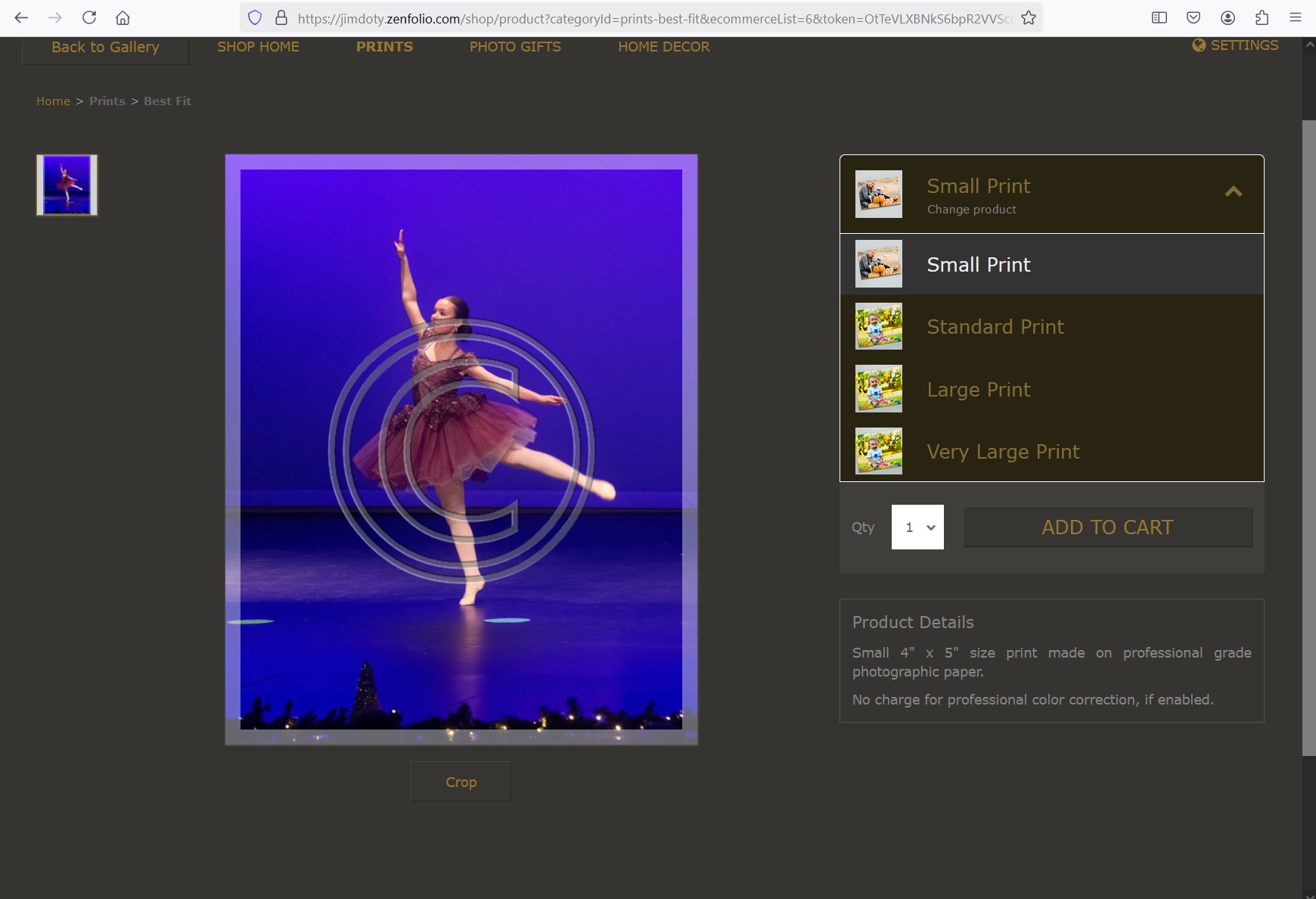Click the tracking protection shield icon
Screen dimensions: 1316x899
tap(255, 17)
